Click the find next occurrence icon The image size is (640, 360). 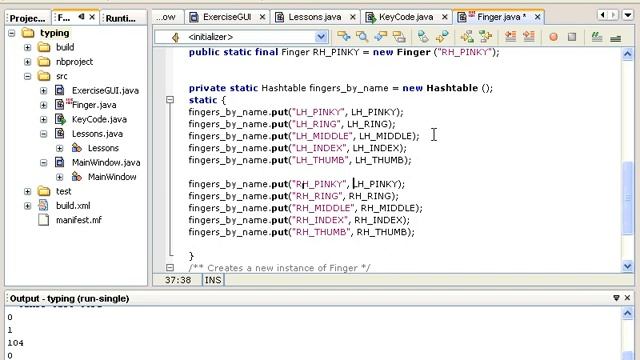[x=399, y=37]
